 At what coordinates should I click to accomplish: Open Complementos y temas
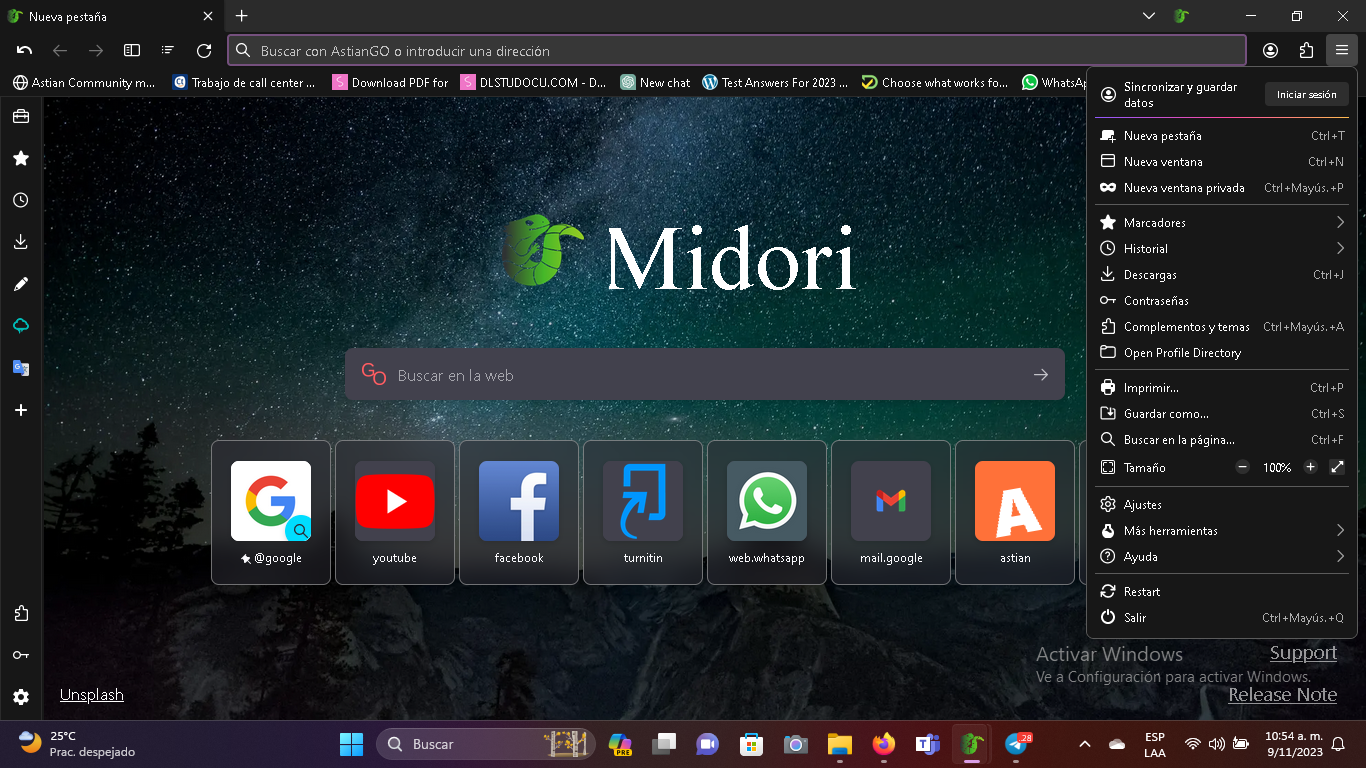[1222, 326]
